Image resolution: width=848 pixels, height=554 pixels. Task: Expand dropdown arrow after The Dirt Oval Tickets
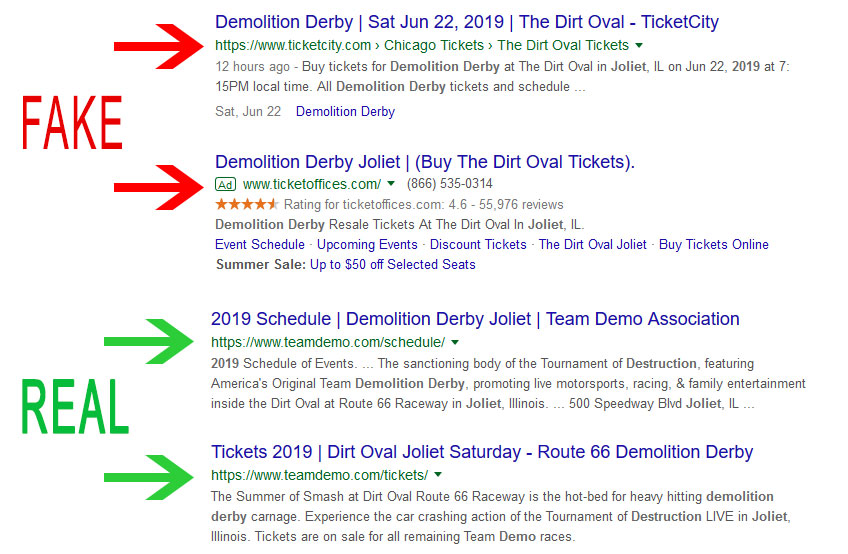pyautogui.click(x=639, y=45)
